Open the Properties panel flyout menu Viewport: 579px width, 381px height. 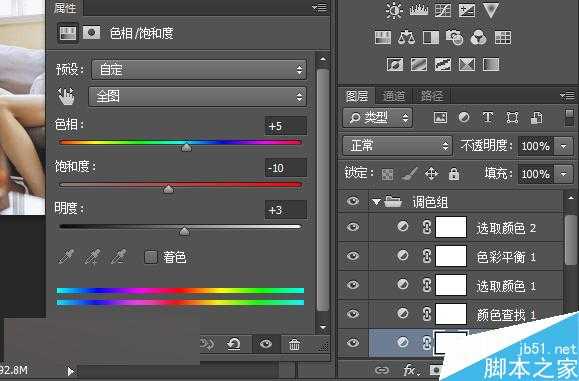tap(319, 7)
